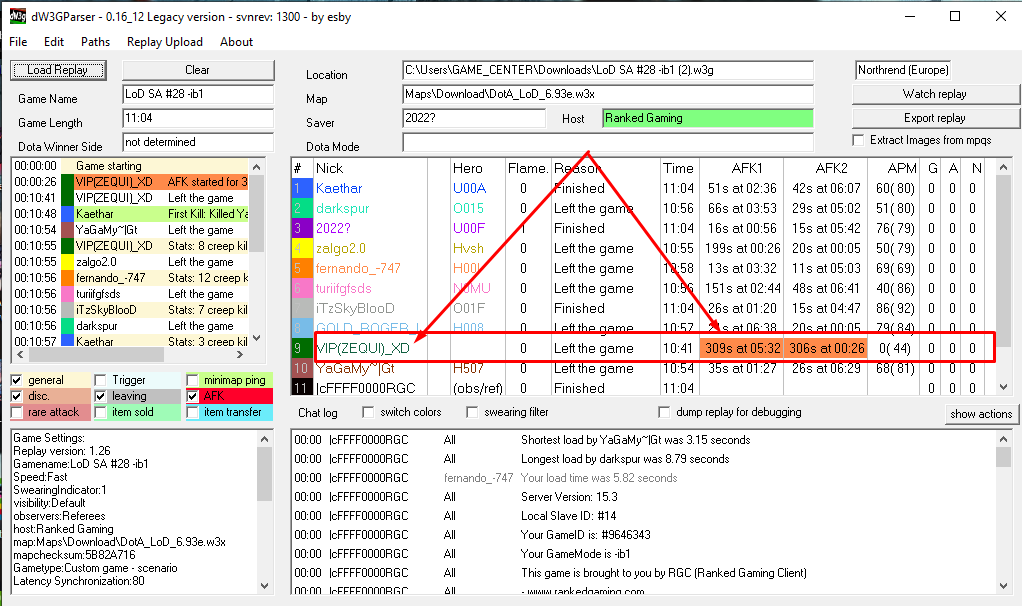
Task: Enable the Trigger checkbox
Action: tap(100, 380)
